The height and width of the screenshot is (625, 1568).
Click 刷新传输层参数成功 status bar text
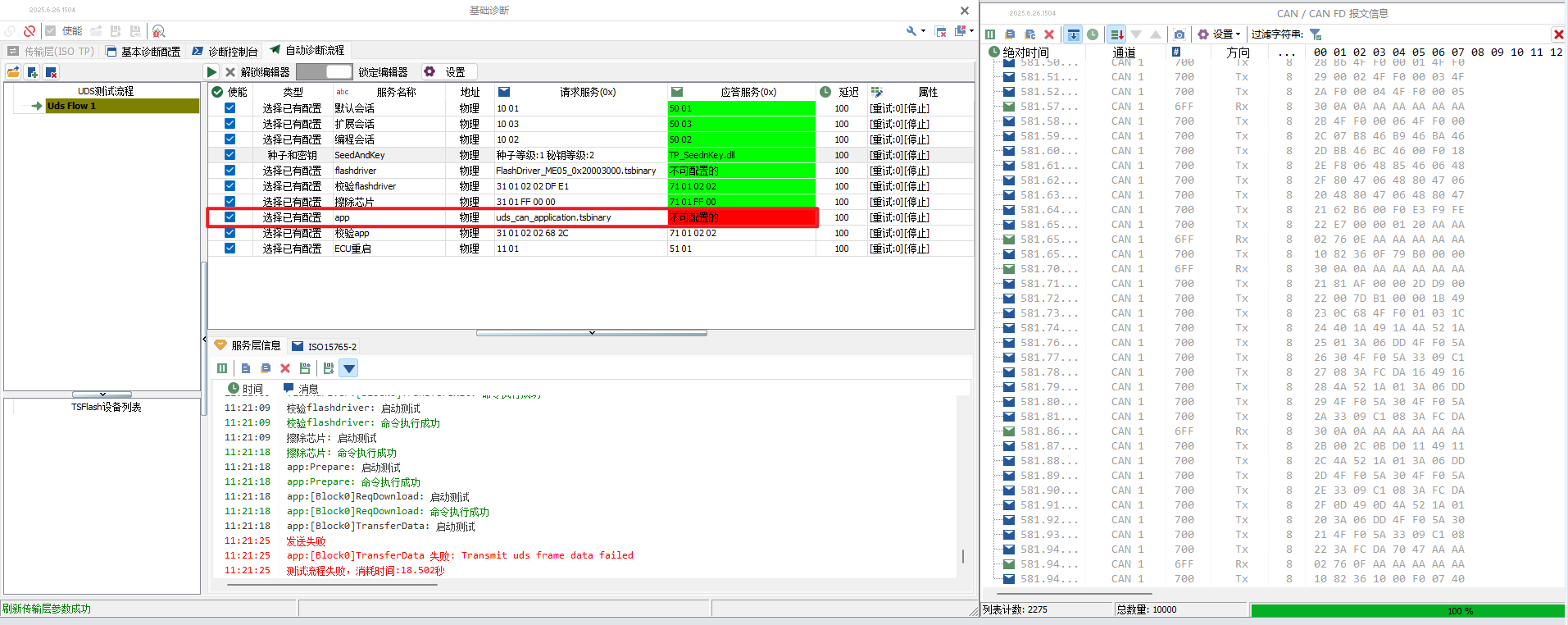point(47,609)
